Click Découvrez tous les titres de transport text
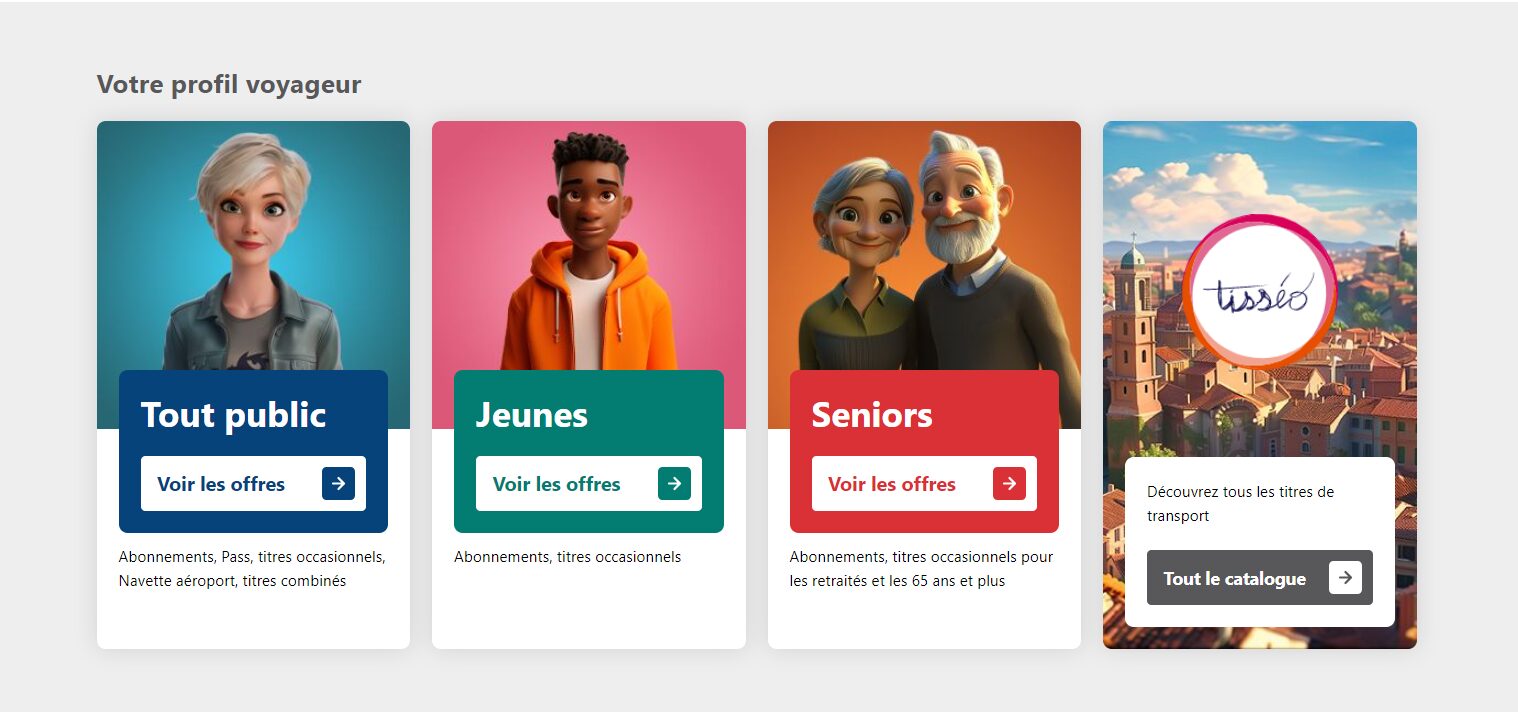1518x712 pixels. [1241, 504]
